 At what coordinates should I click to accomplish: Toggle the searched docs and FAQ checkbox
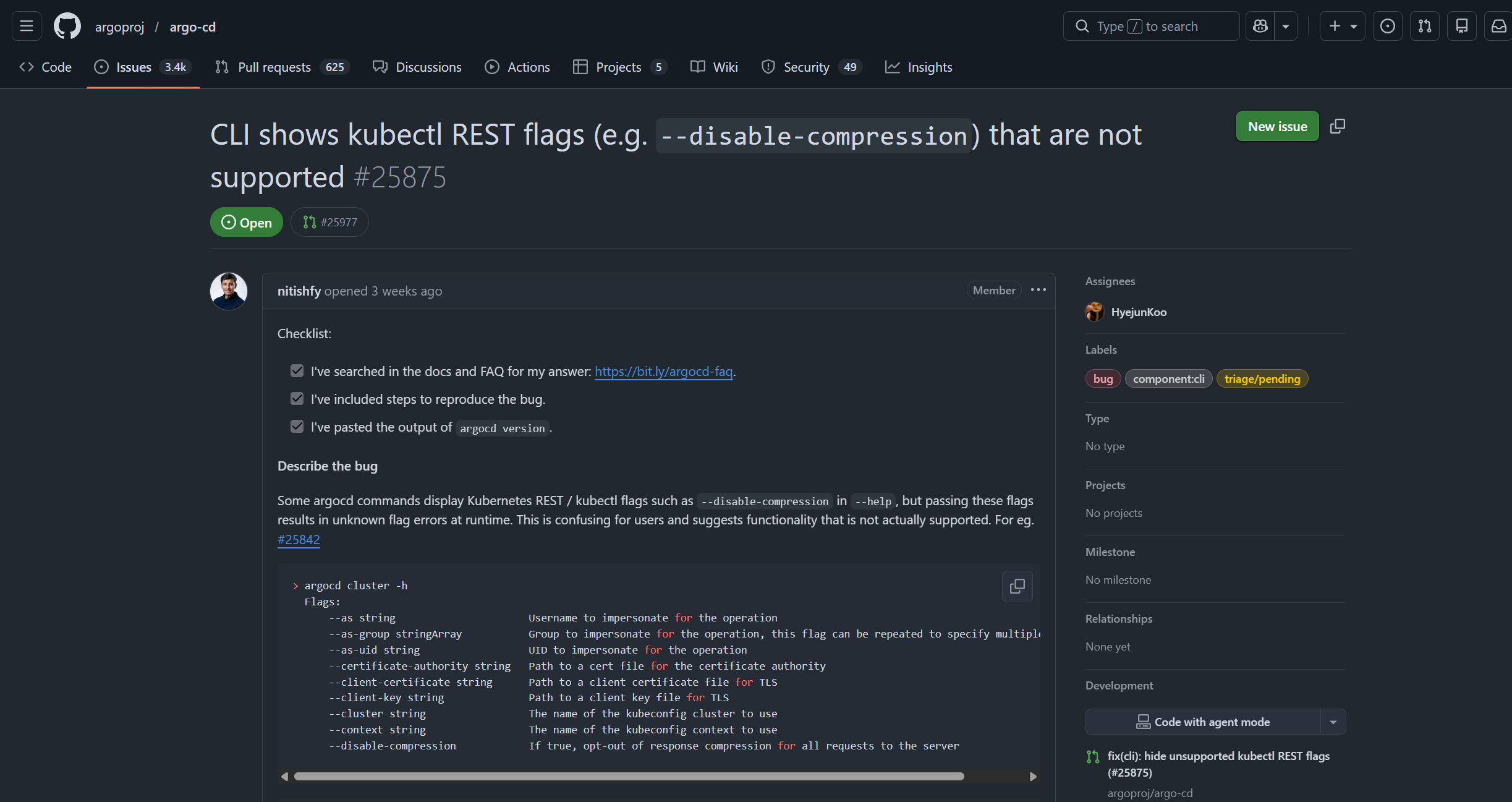[297, 371]
